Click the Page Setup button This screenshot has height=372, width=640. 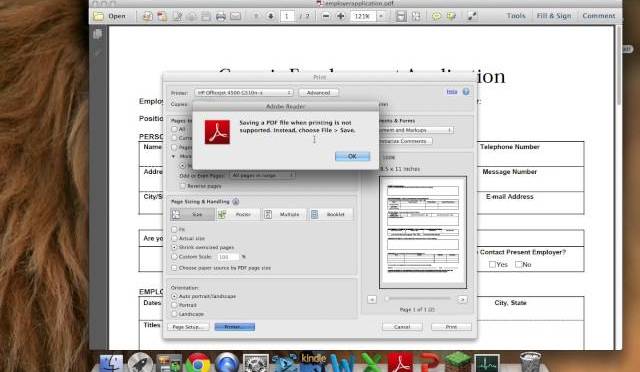188,327
